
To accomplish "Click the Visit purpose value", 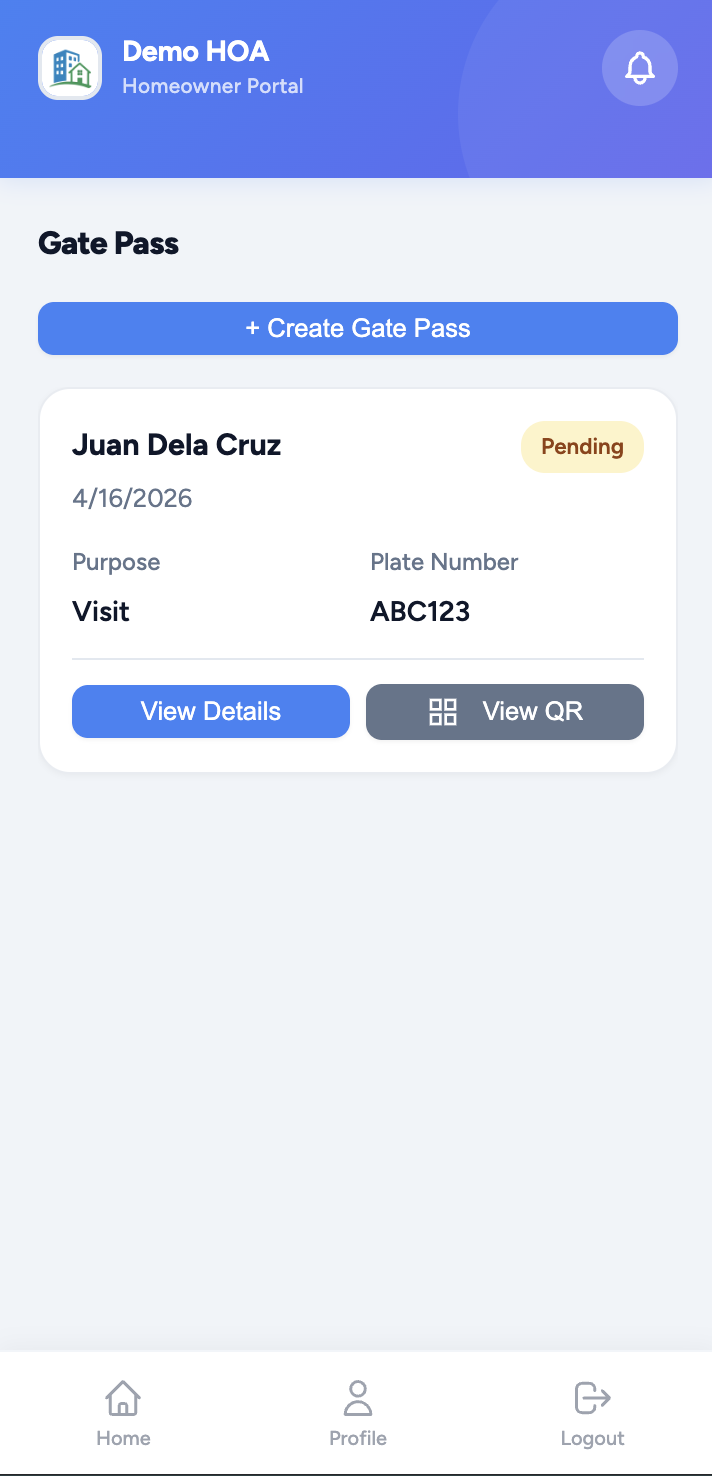I will coord(101,611).
